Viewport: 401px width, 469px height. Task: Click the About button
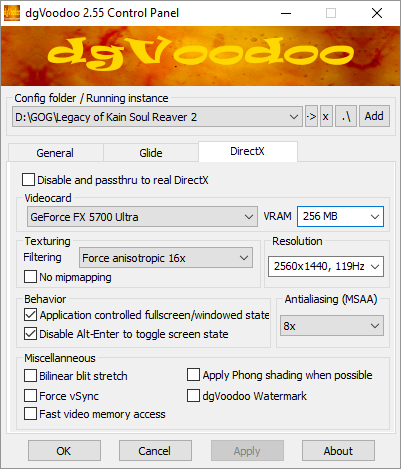point(338,451)
